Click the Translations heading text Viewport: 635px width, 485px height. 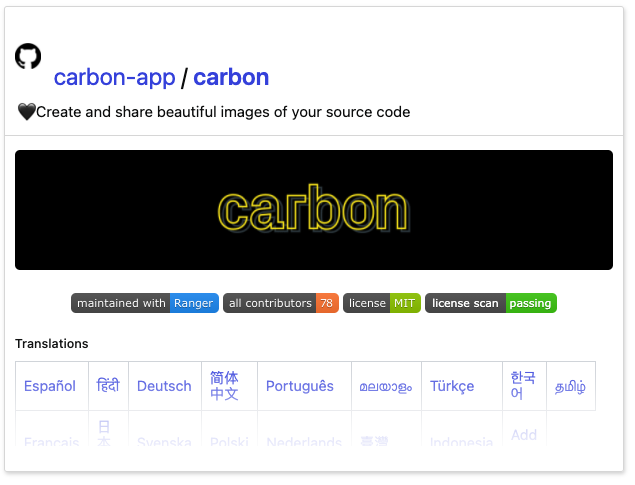(x=52, y=344)
